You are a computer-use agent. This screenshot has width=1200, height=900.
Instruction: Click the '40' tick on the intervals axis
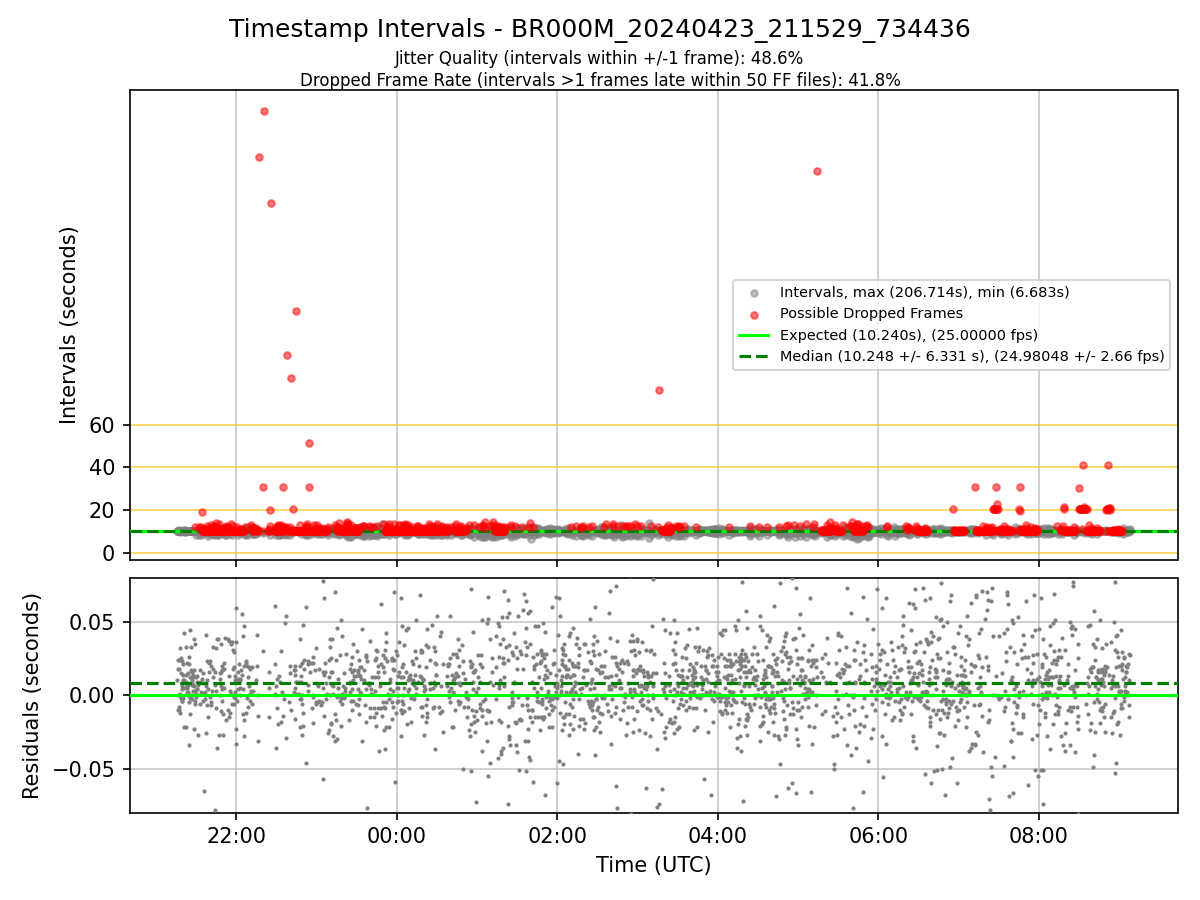tap(103, 468)
